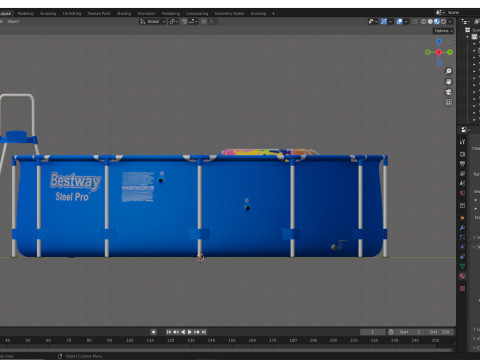Toggle auto keying record button
This screenshot has width=480, height=360.
[x=153, y=332]
